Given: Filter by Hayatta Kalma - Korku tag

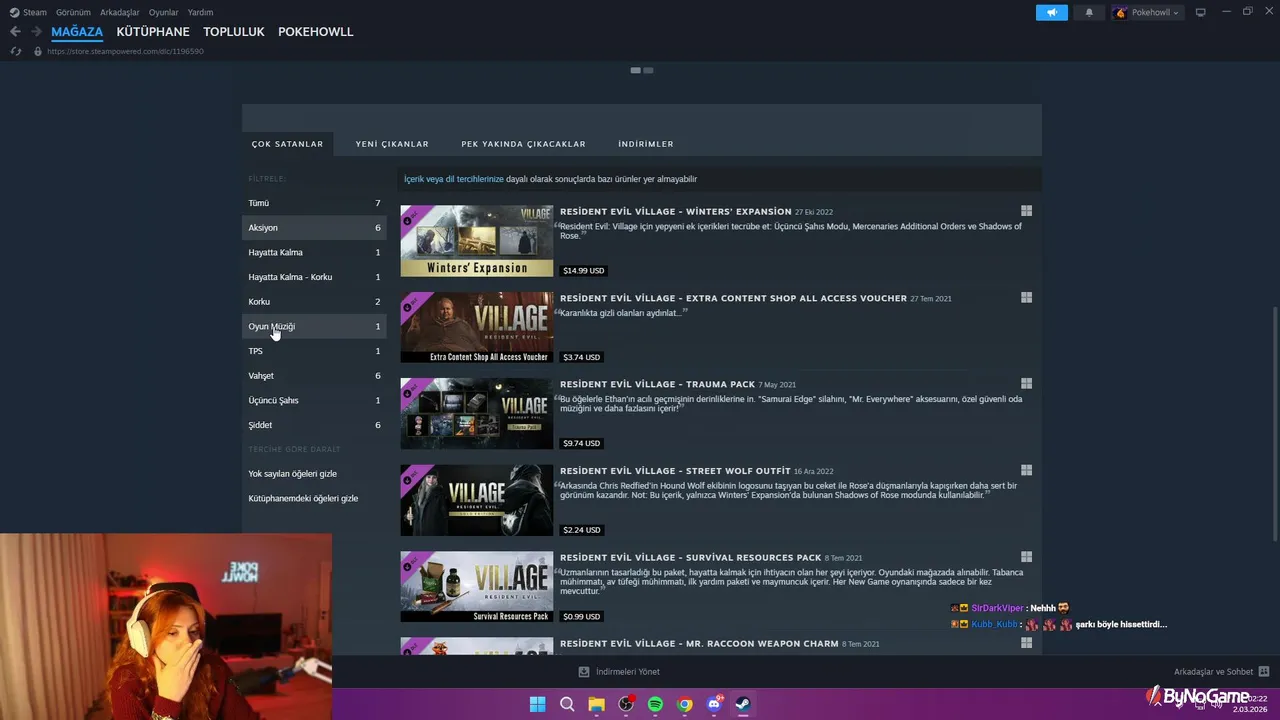Looking at the screenshot, I should tap(314, 277).
